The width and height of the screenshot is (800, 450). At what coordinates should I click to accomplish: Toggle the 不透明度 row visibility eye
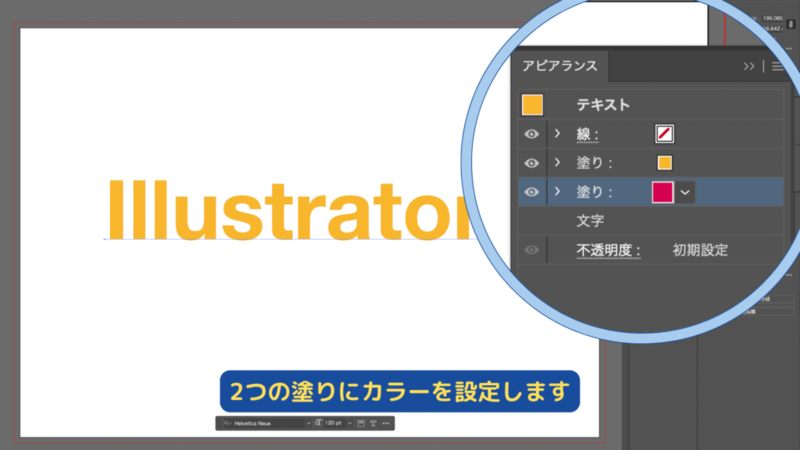[x=531, y=250]
